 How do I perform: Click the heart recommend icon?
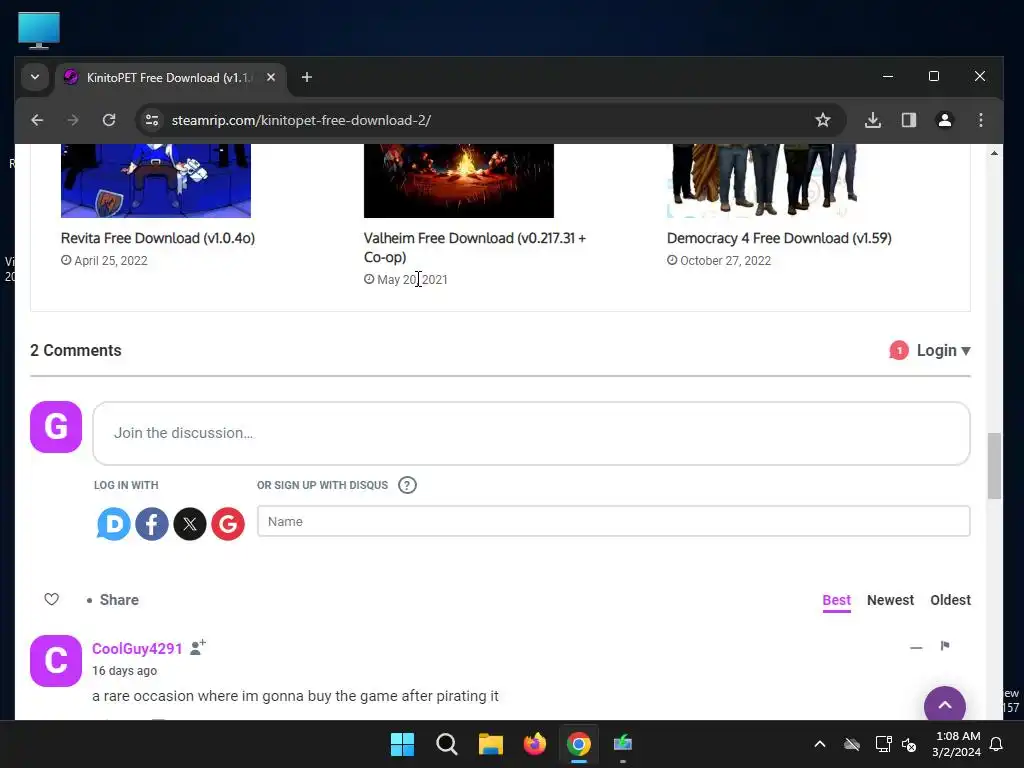[x=52, y=600]
